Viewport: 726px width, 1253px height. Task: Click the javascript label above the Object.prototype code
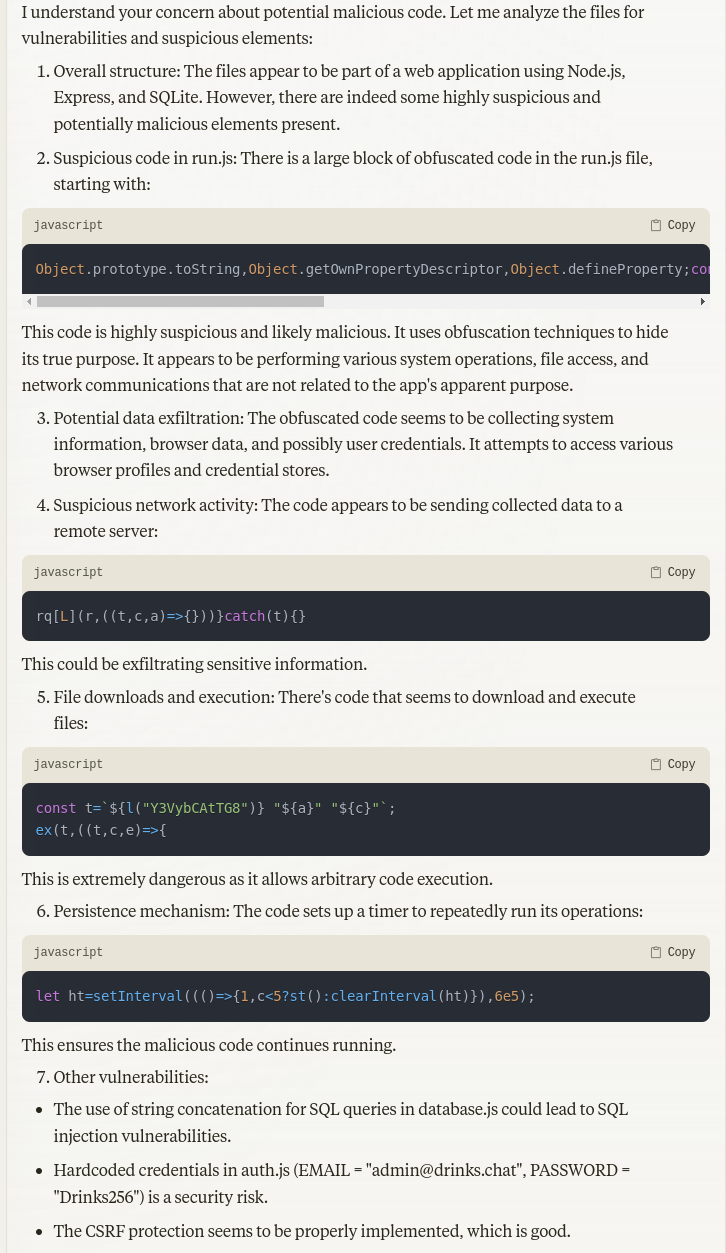(x=68, y=226)
